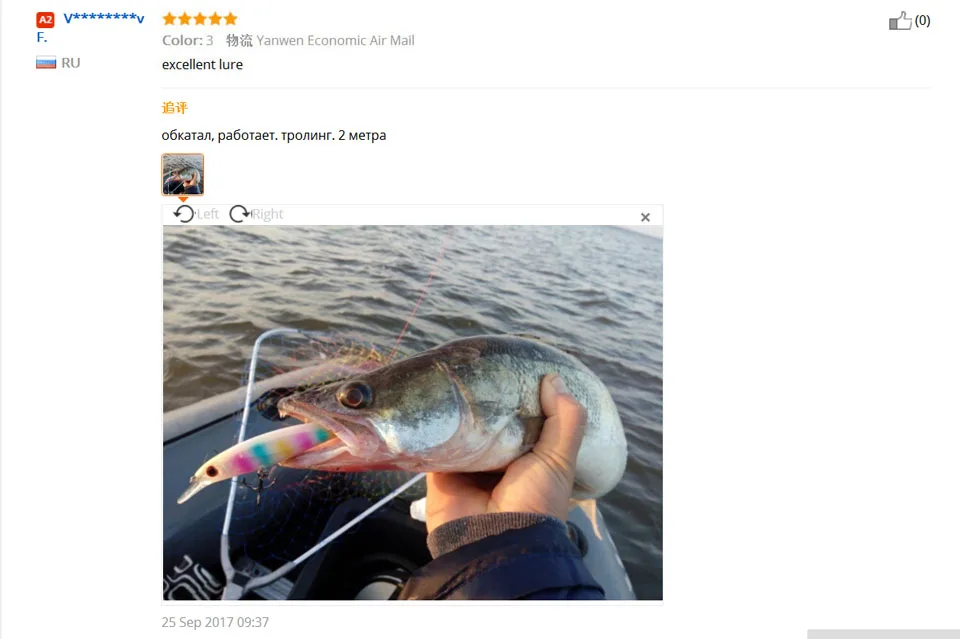
Task: Click the fifth orange rating star
Action: [231, 19]
